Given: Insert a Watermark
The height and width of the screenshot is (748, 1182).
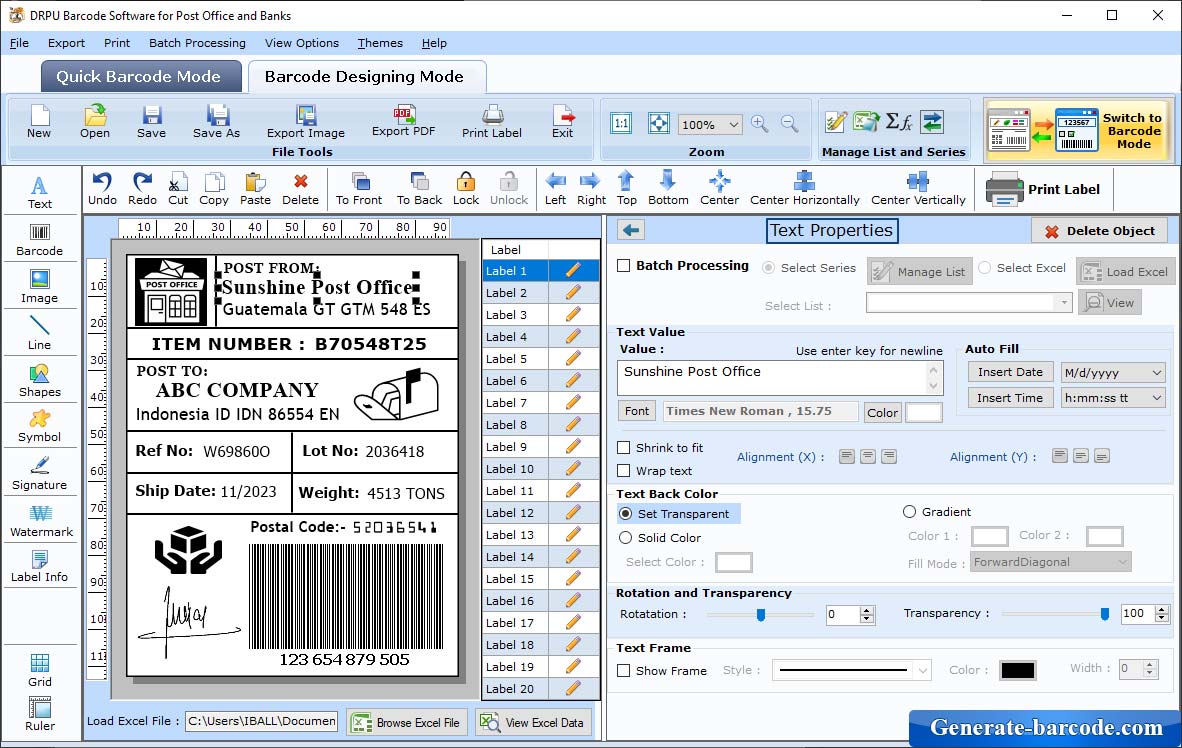Looking at the screenshot, I should 41,521.
